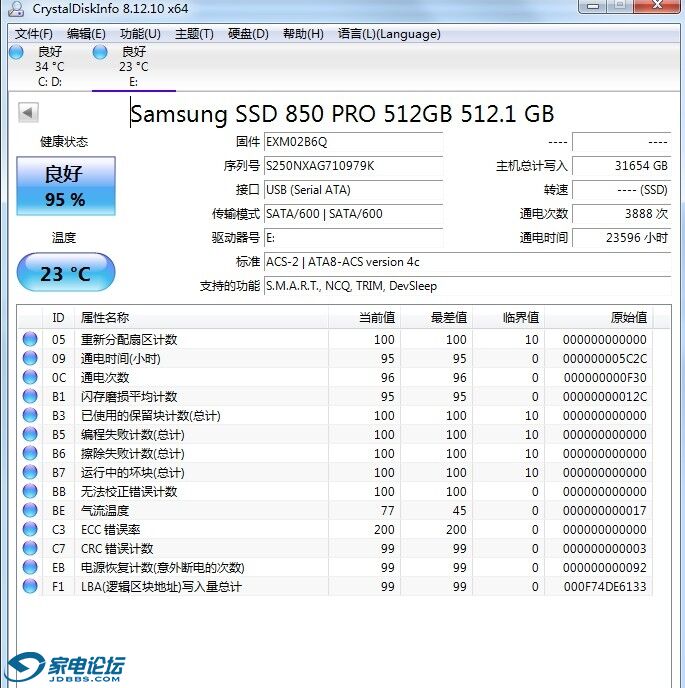The width and height of the screenshot is (685, 688).
Task: Click the interface field USB (Serial ATA)
Action: tap(353, 190)
